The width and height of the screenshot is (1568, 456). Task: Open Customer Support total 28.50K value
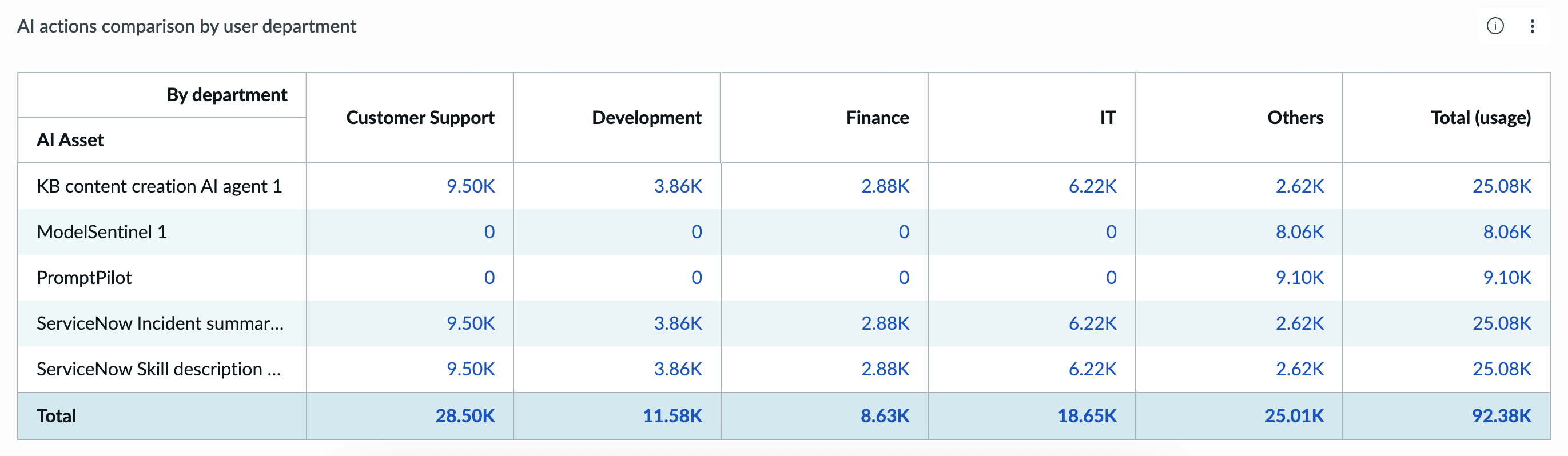(x=465, y=416)
